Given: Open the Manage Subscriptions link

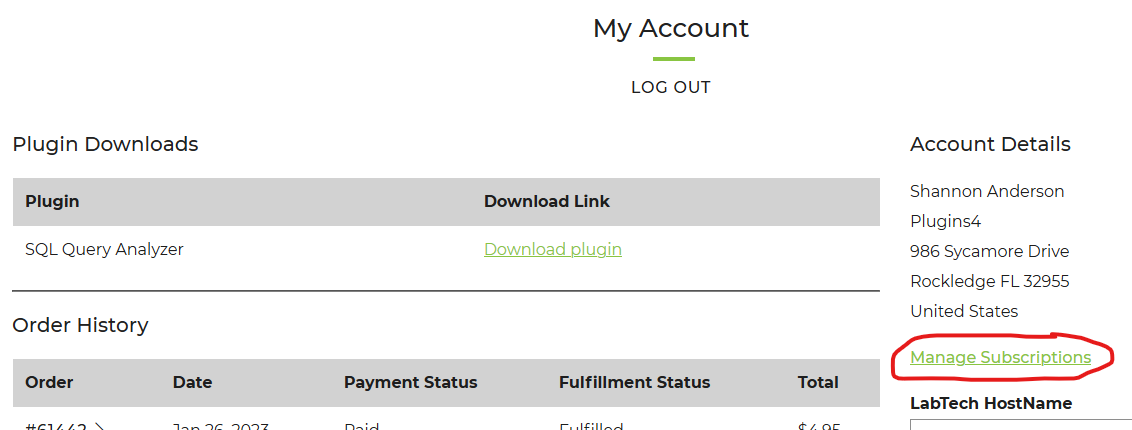Looking at the screenshot, I should pos(1000,357).
